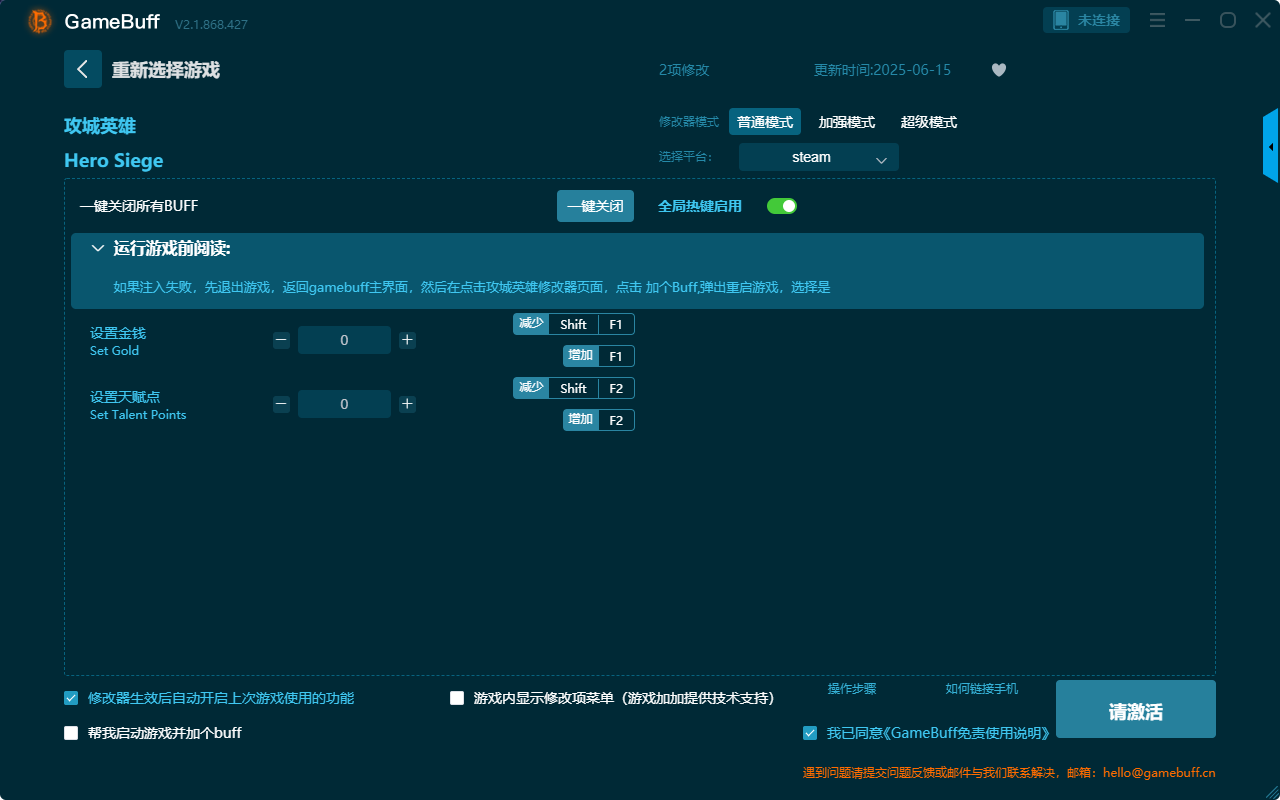Click the 设置天赋点 label
The image size is (1280, 800).
(x=125, y=397)
